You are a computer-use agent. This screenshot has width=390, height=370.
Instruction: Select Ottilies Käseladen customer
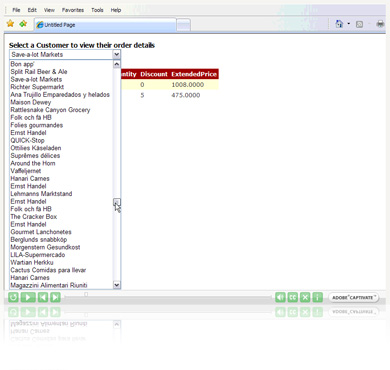pos(36,148)
